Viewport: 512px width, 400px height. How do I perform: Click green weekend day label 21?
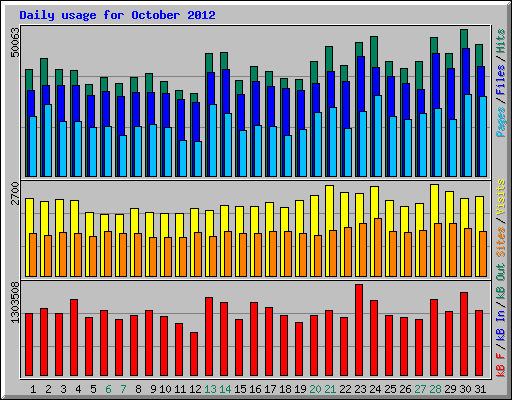(330, 389)
